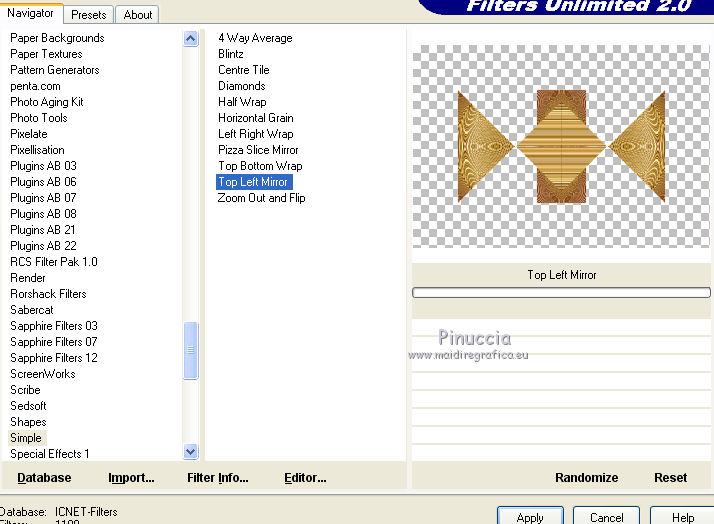Select Plugins AB 08 category

pyautogui.click(x=43, y=214)
